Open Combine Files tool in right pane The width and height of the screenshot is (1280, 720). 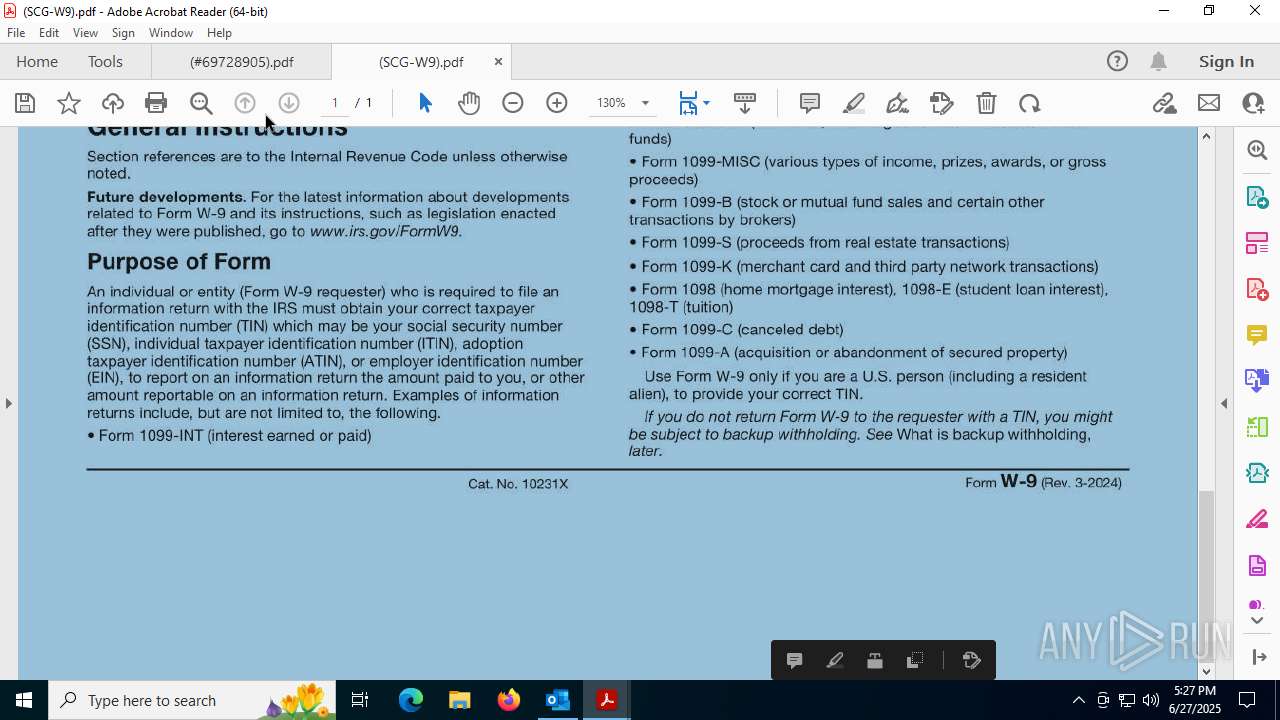(1257, 380)
